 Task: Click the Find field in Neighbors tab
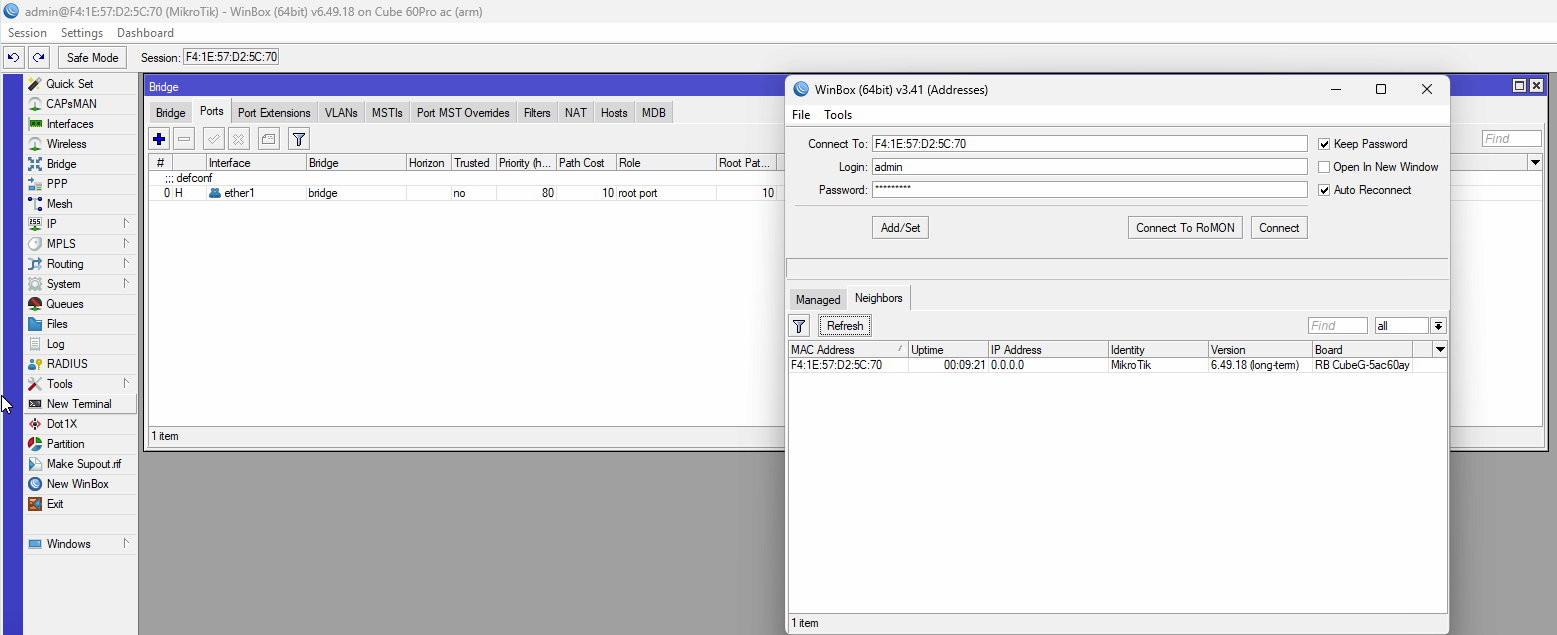(1337, 326)
